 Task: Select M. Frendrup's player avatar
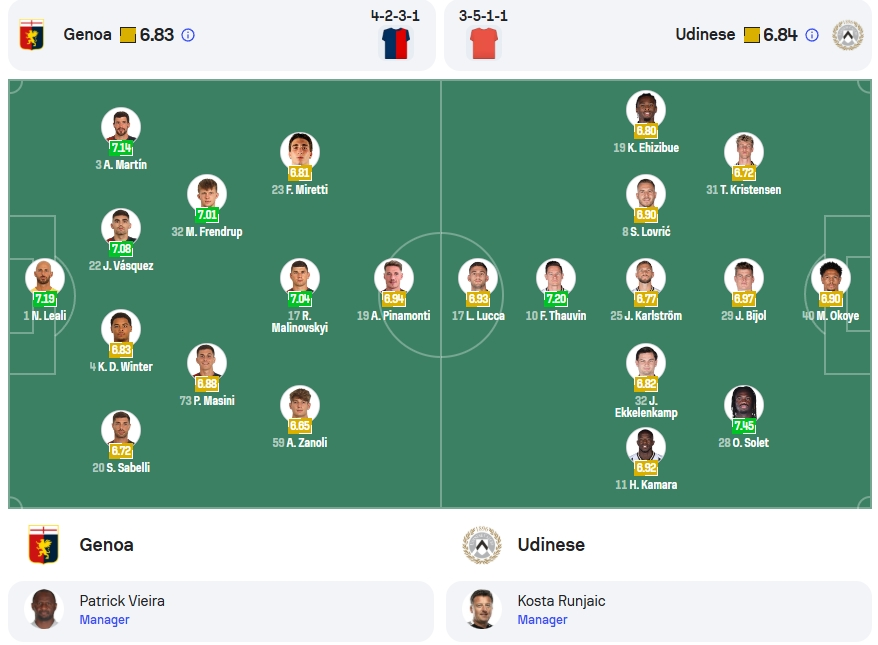click(207, 193)
